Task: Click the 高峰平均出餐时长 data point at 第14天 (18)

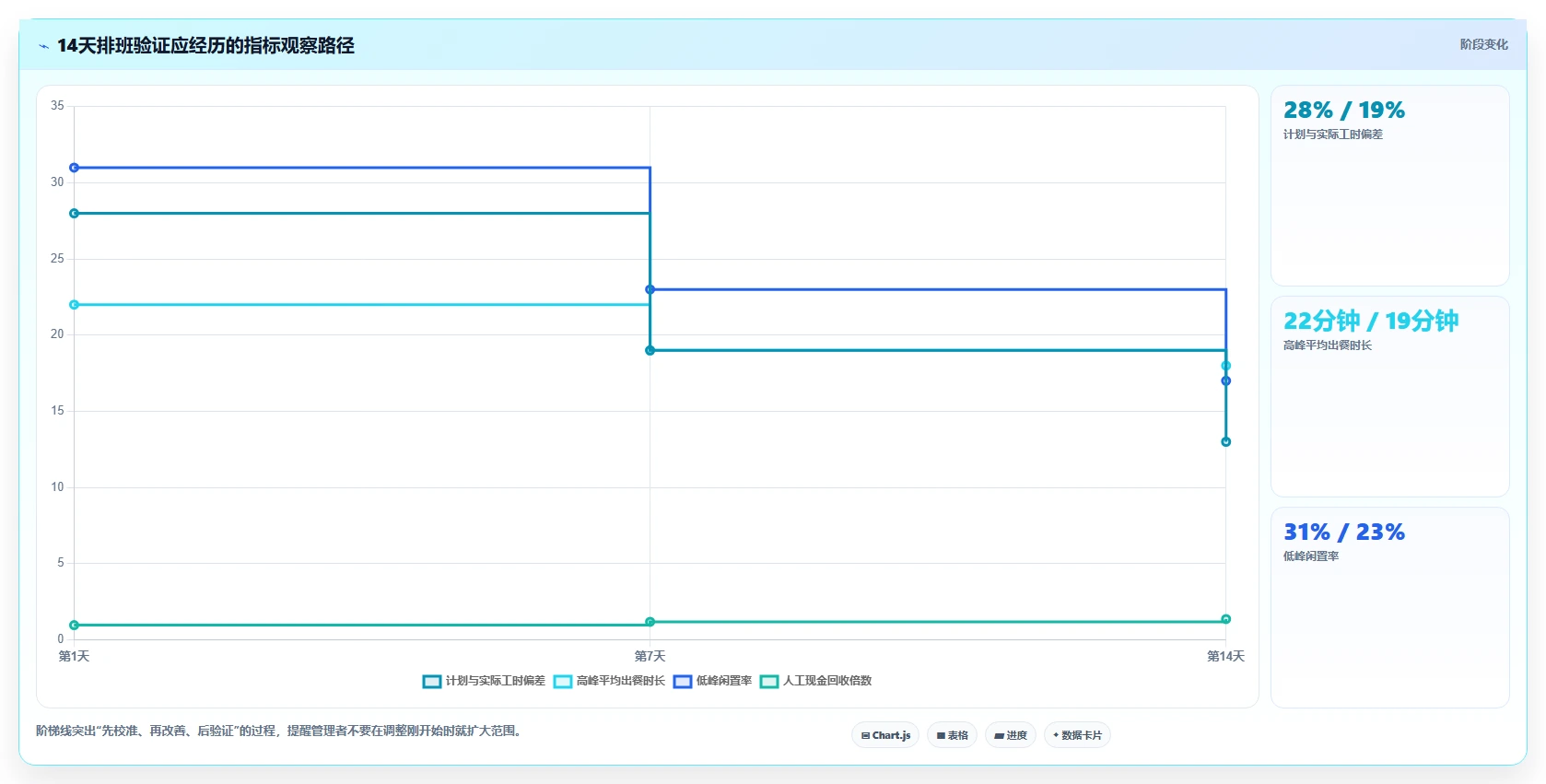Action: [x=1226, y=366]
